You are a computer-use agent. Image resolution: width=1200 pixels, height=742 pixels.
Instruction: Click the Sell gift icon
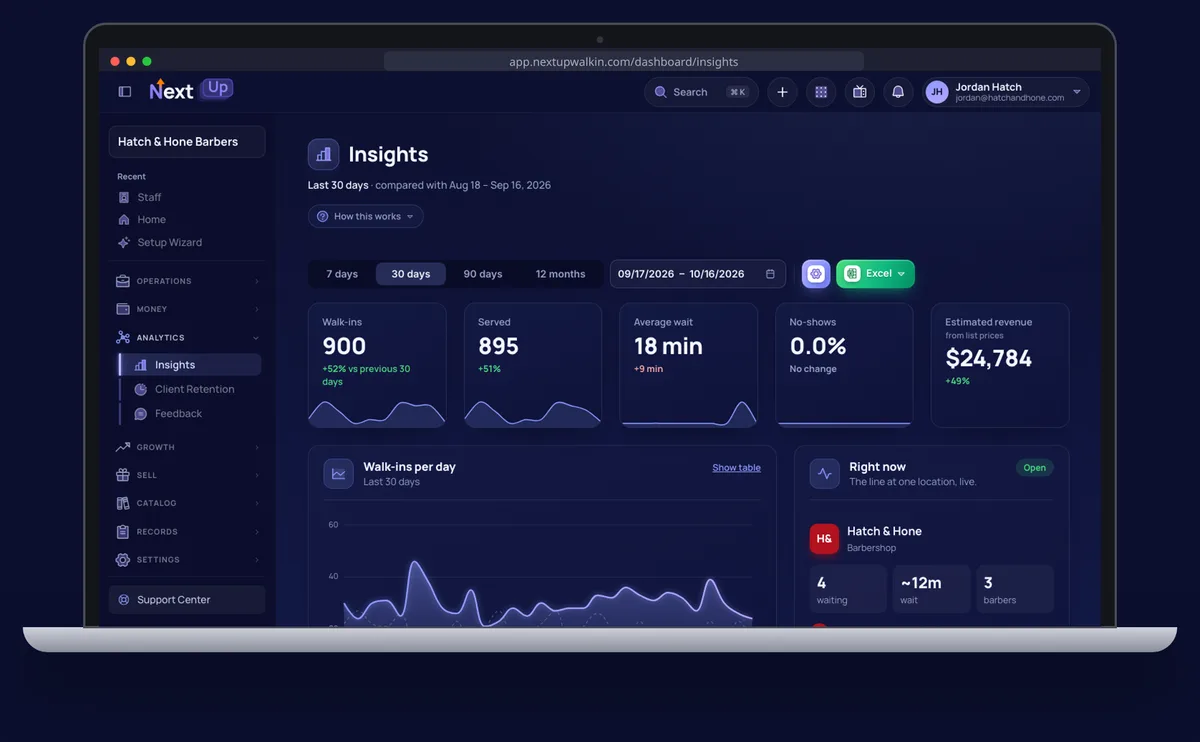[123, 475]
